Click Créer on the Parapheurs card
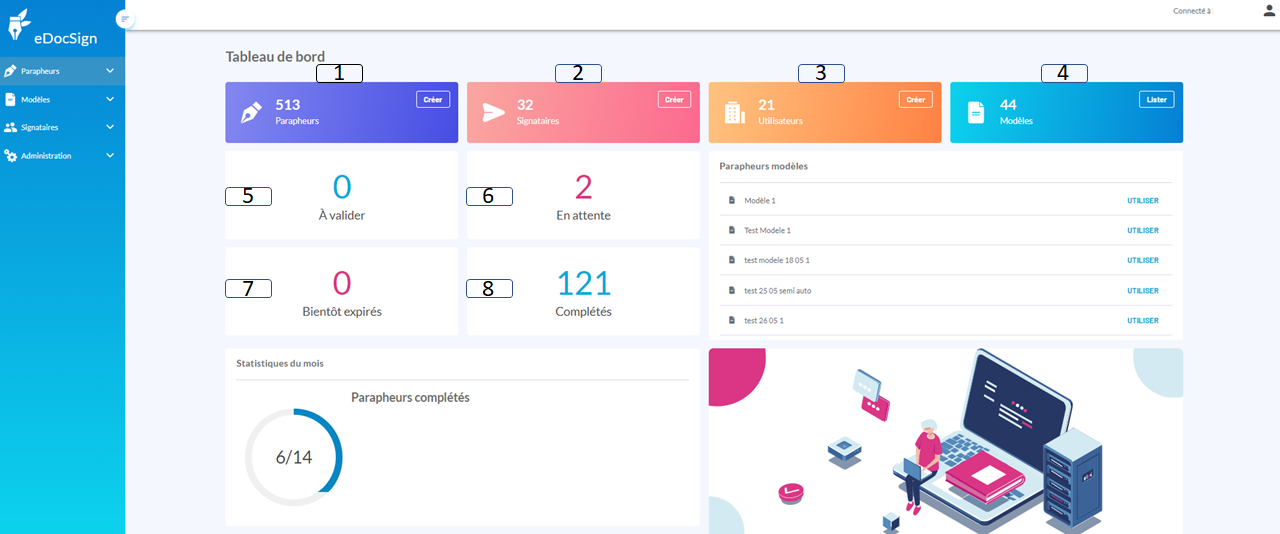This screenshot has height=534, width=1280. point(433,99)
